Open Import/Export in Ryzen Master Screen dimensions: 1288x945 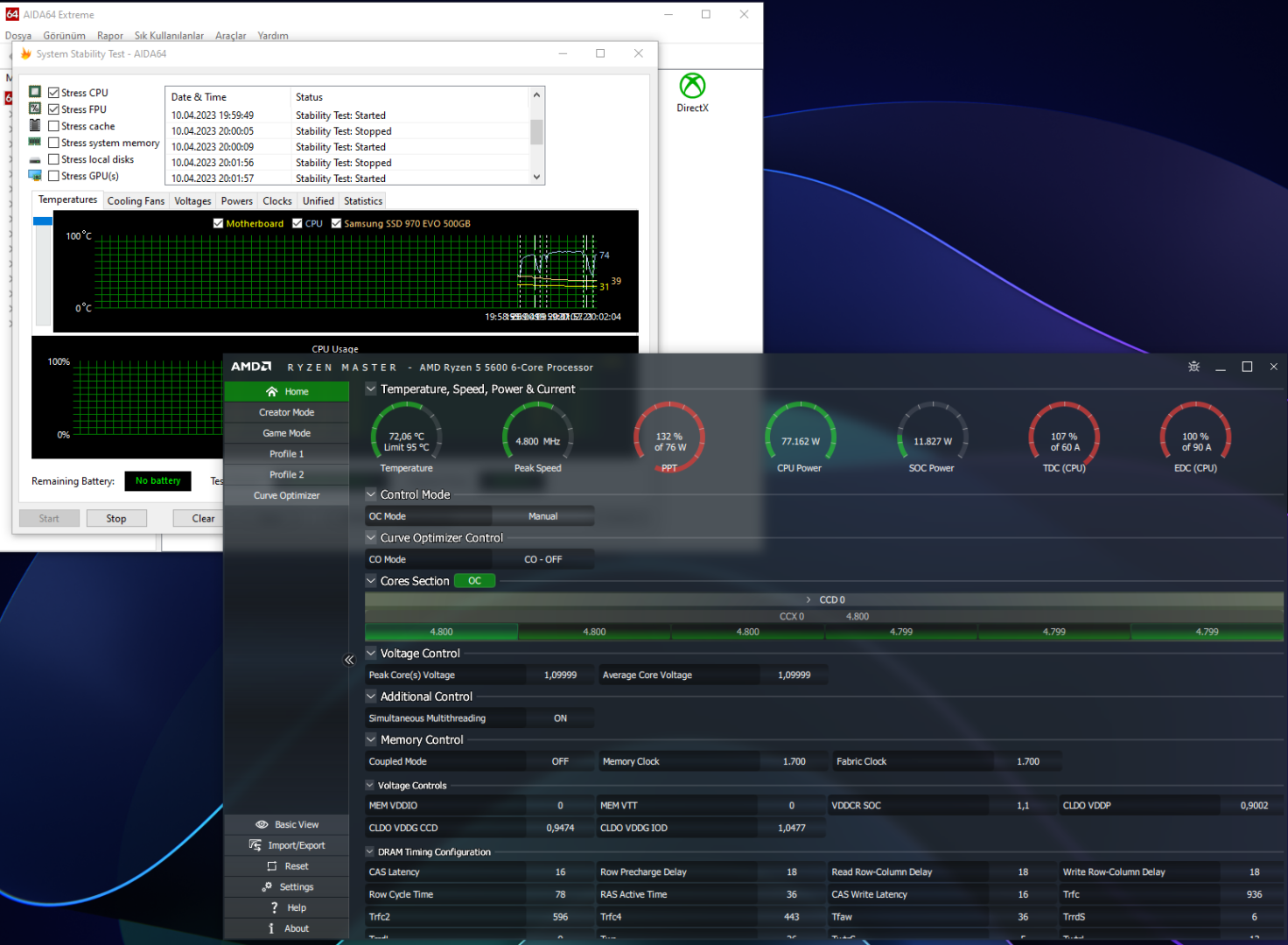click(287, 845)
